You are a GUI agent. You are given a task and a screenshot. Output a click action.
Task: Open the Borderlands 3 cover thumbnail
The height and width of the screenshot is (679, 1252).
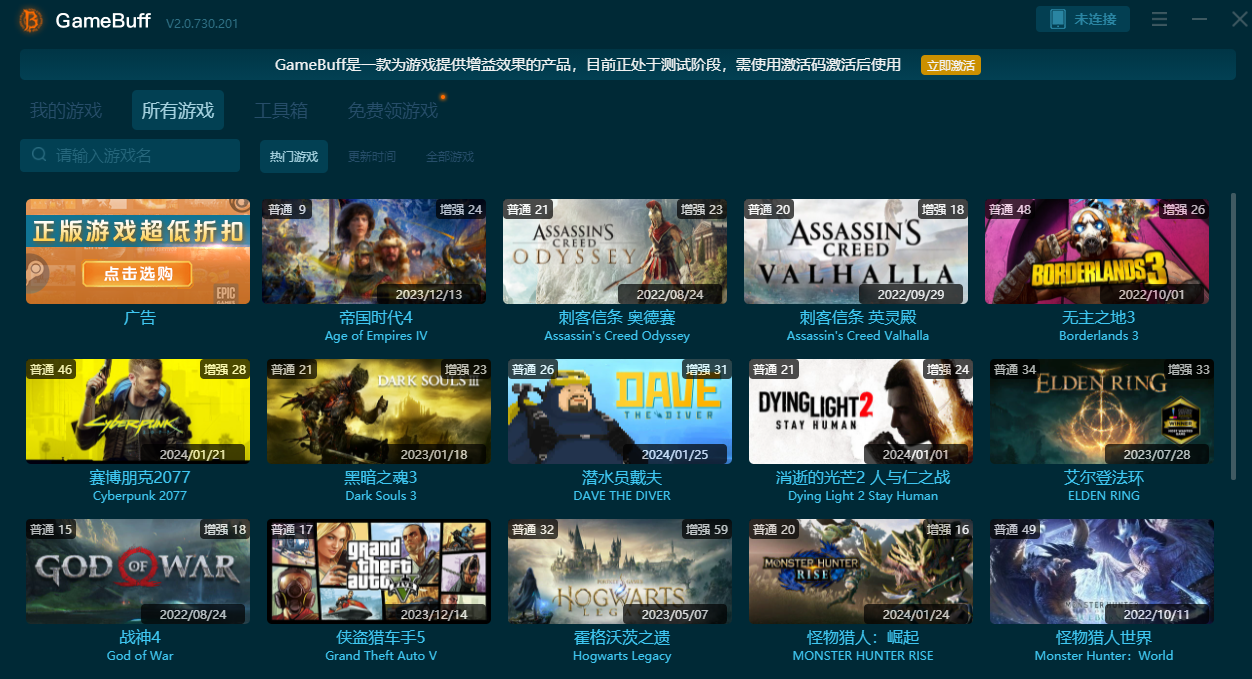point(1097,251)
